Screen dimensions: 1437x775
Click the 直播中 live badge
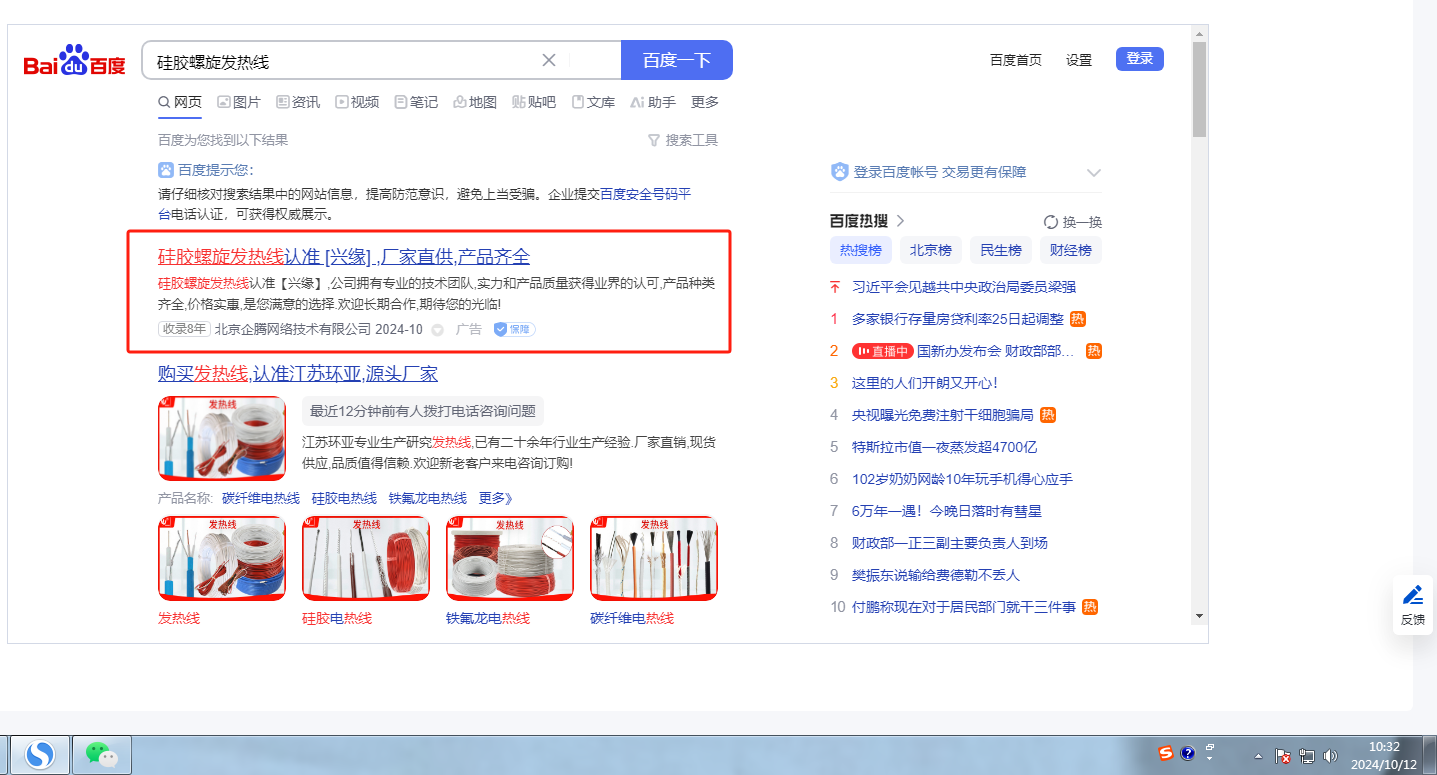click(x=882, y=351)
